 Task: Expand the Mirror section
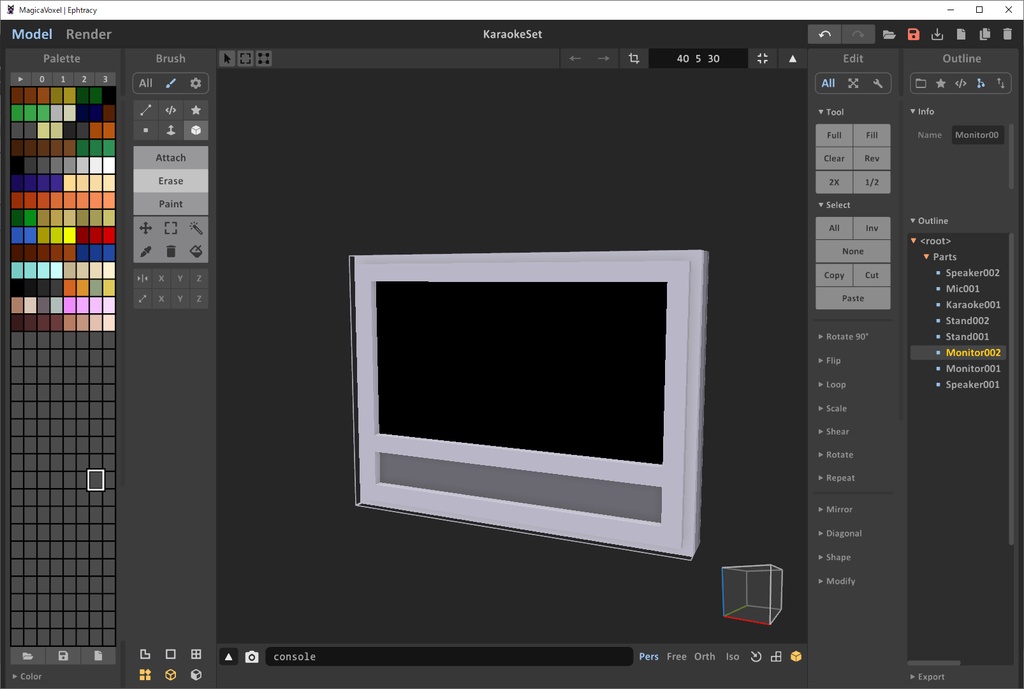click(835, 509)
